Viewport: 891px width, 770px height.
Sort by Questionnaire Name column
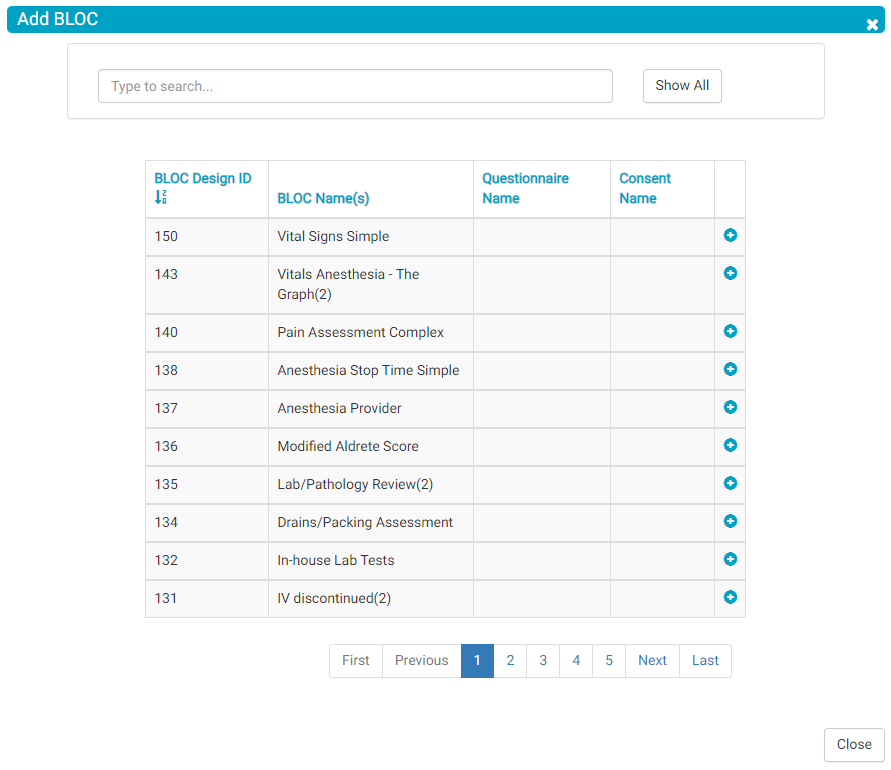click(525, 188)
